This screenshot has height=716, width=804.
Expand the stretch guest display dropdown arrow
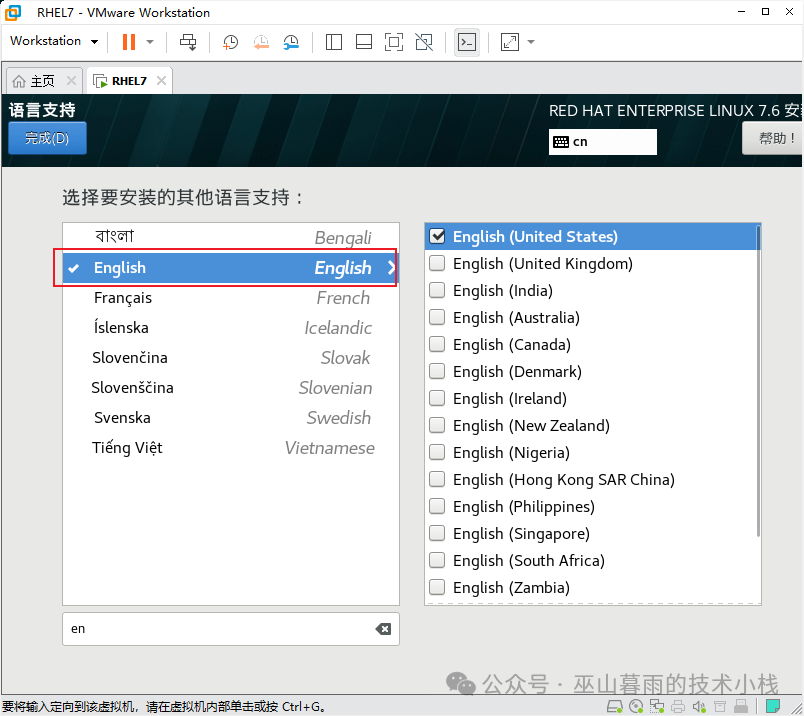click(x=531, y=42)
